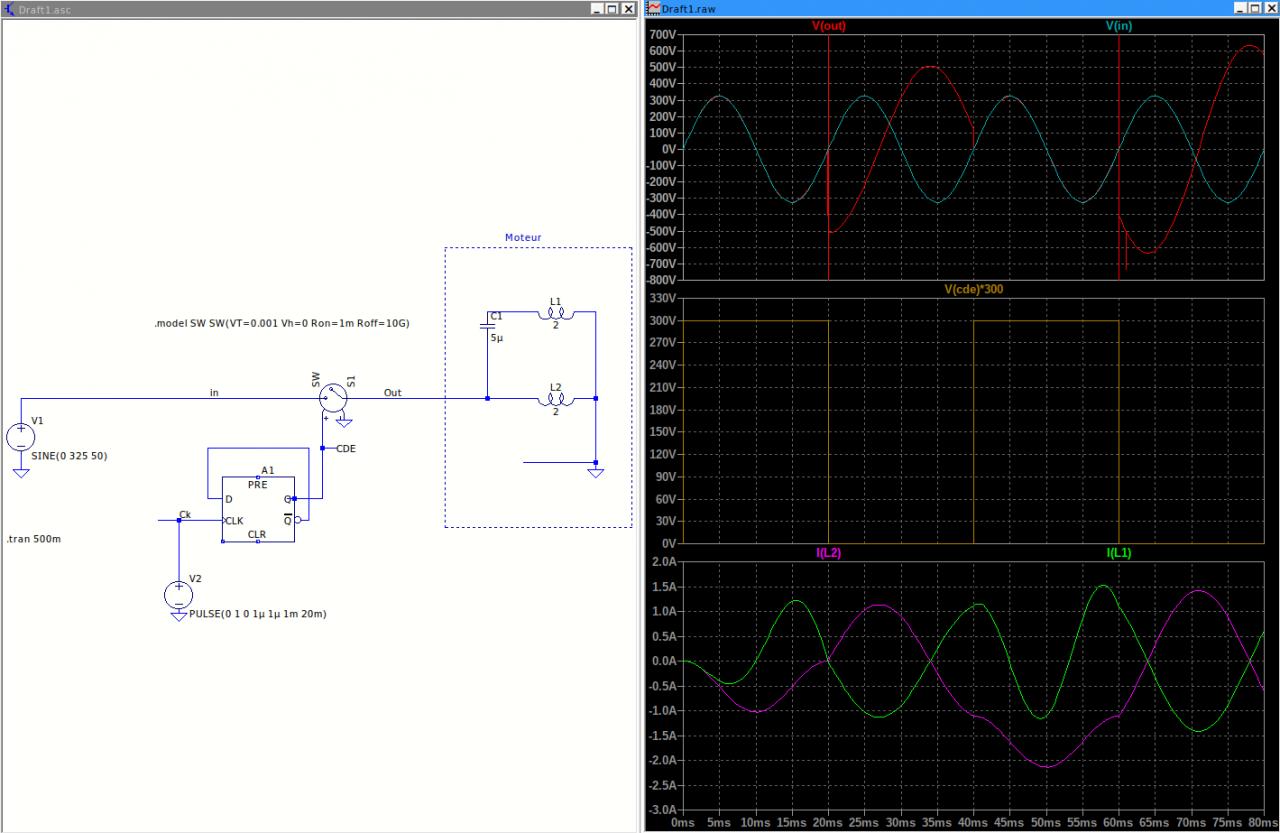
Task: Select the V2 pulse voltage source symbol
Action: [178, 595]
